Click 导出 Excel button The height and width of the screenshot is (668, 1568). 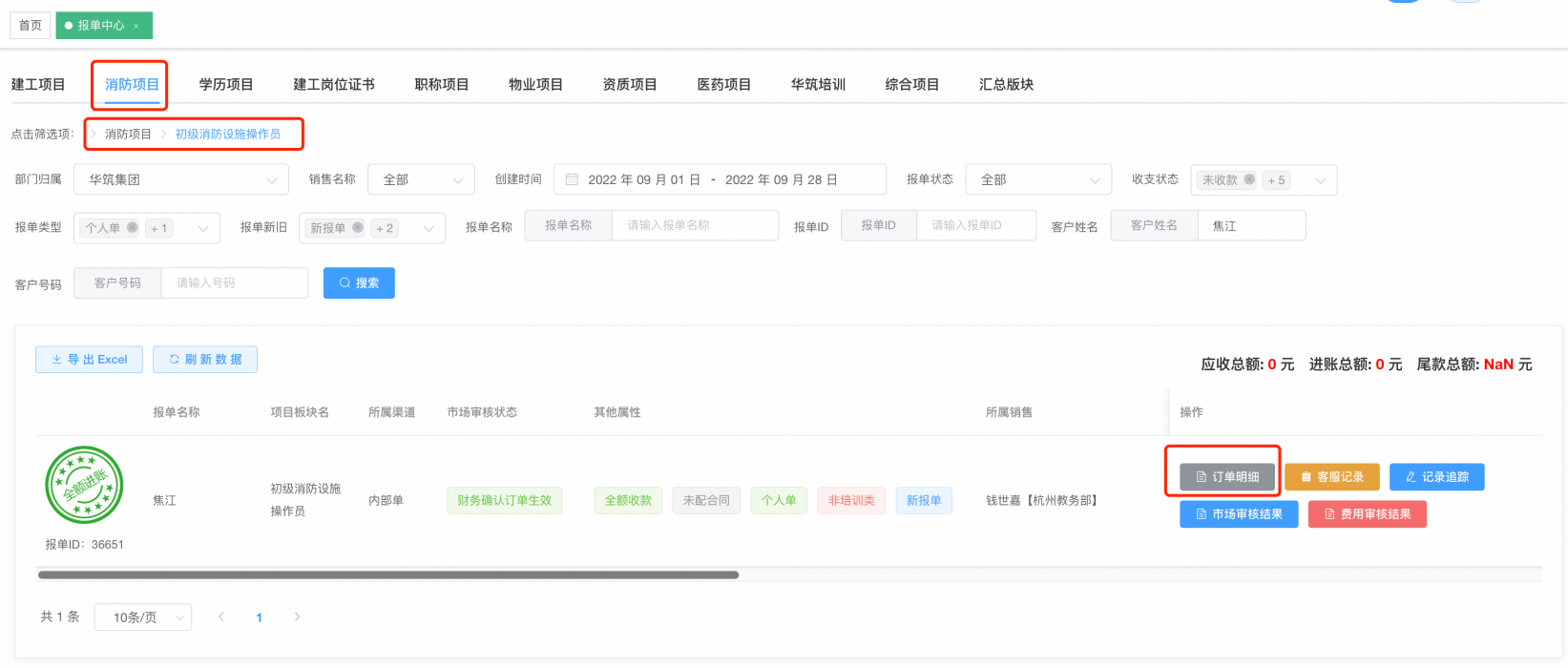coord(89,360)
